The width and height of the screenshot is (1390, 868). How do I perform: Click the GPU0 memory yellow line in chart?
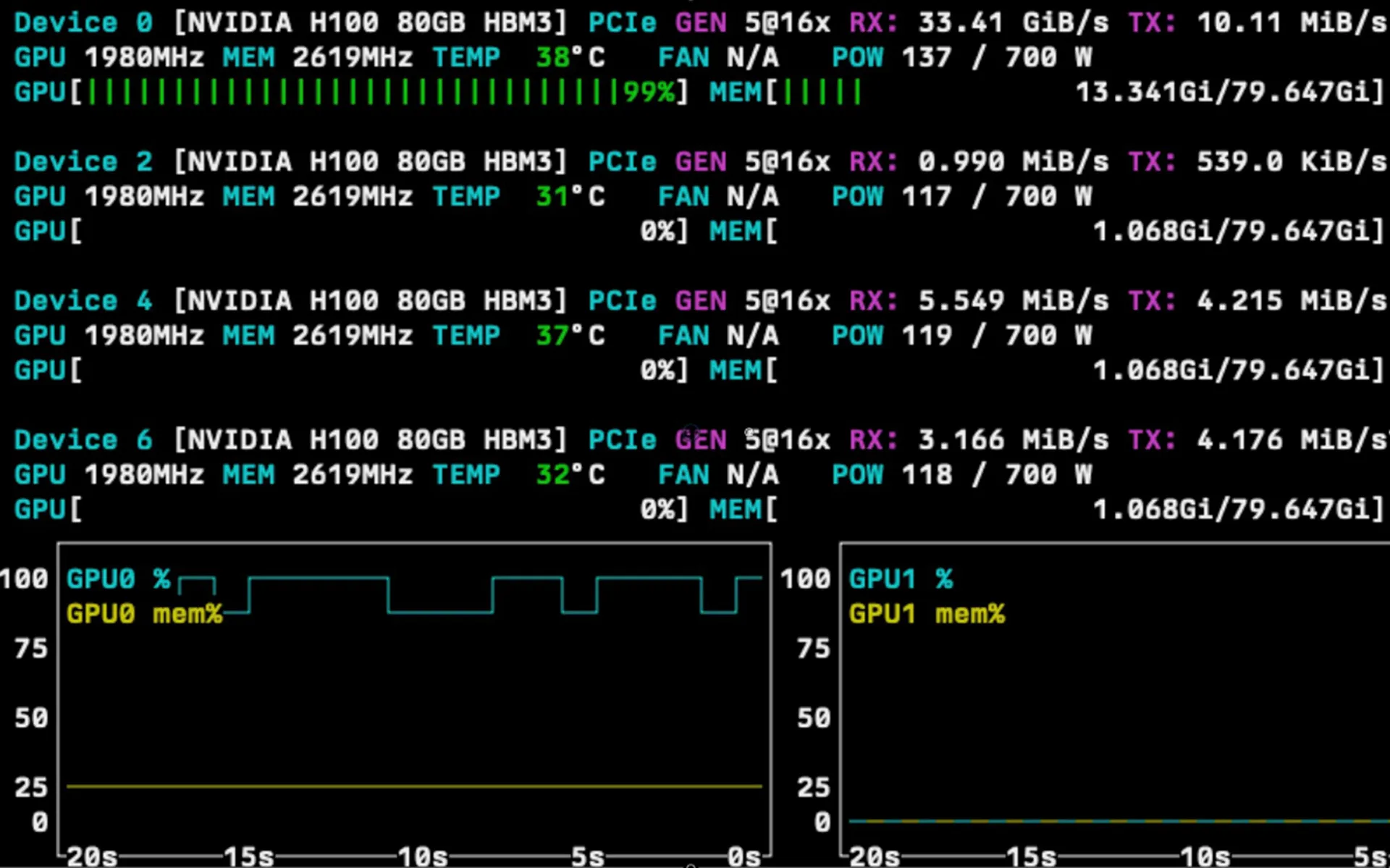pyautogui.click(x=414, y=785)
